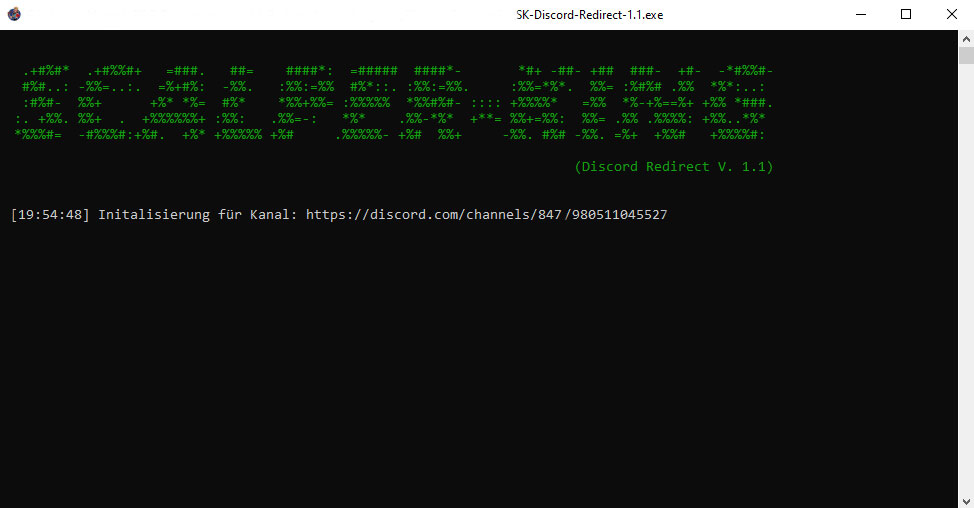The height and width of the screenshot is (508, 974).
Task: Click the "(Discord Redirect V. 1.1)" version text
Action: click(674, 166)
